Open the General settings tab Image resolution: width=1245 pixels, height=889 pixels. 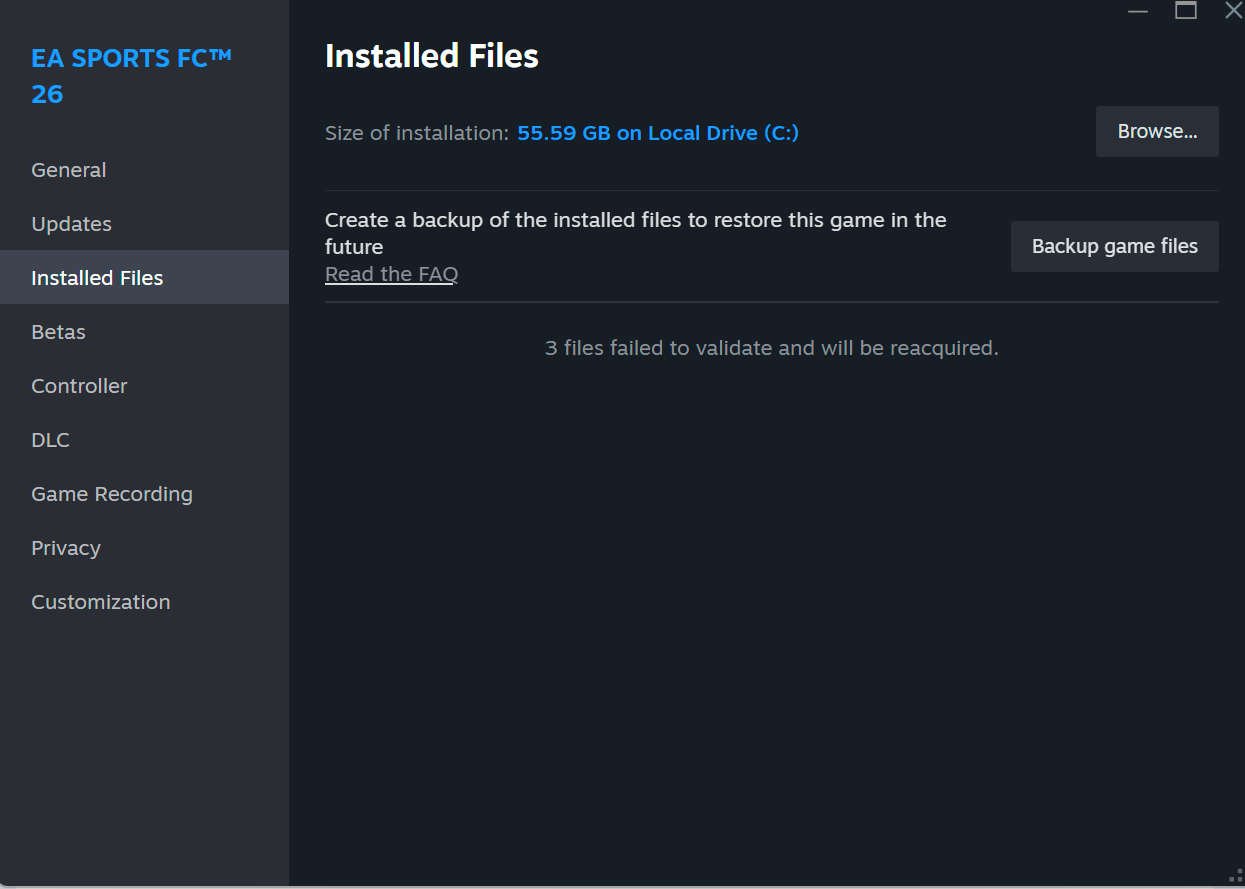[x=69, y=170]
